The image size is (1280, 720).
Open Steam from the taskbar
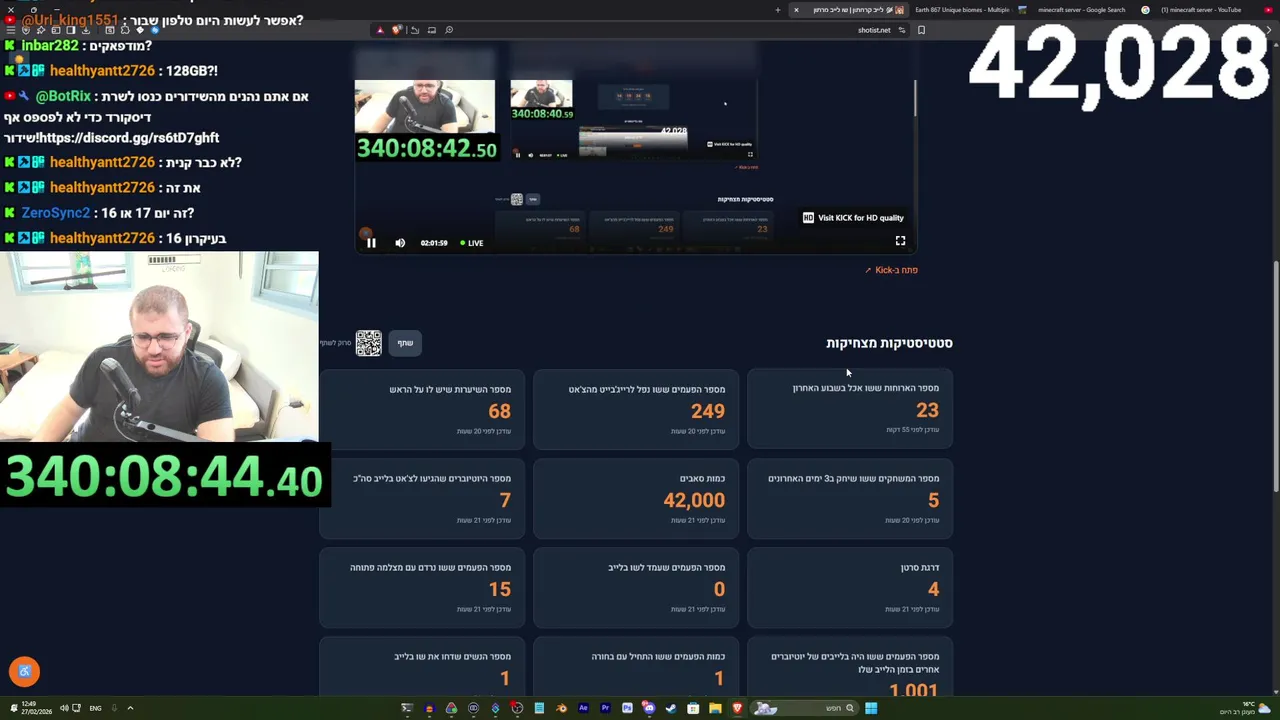pos(671,708)
